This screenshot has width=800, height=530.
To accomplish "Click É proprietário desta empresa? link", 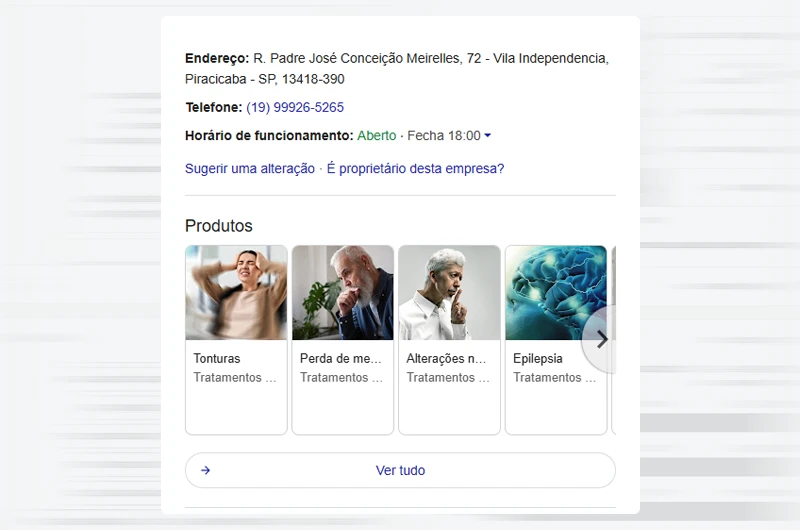I will [x=415, y=169].
